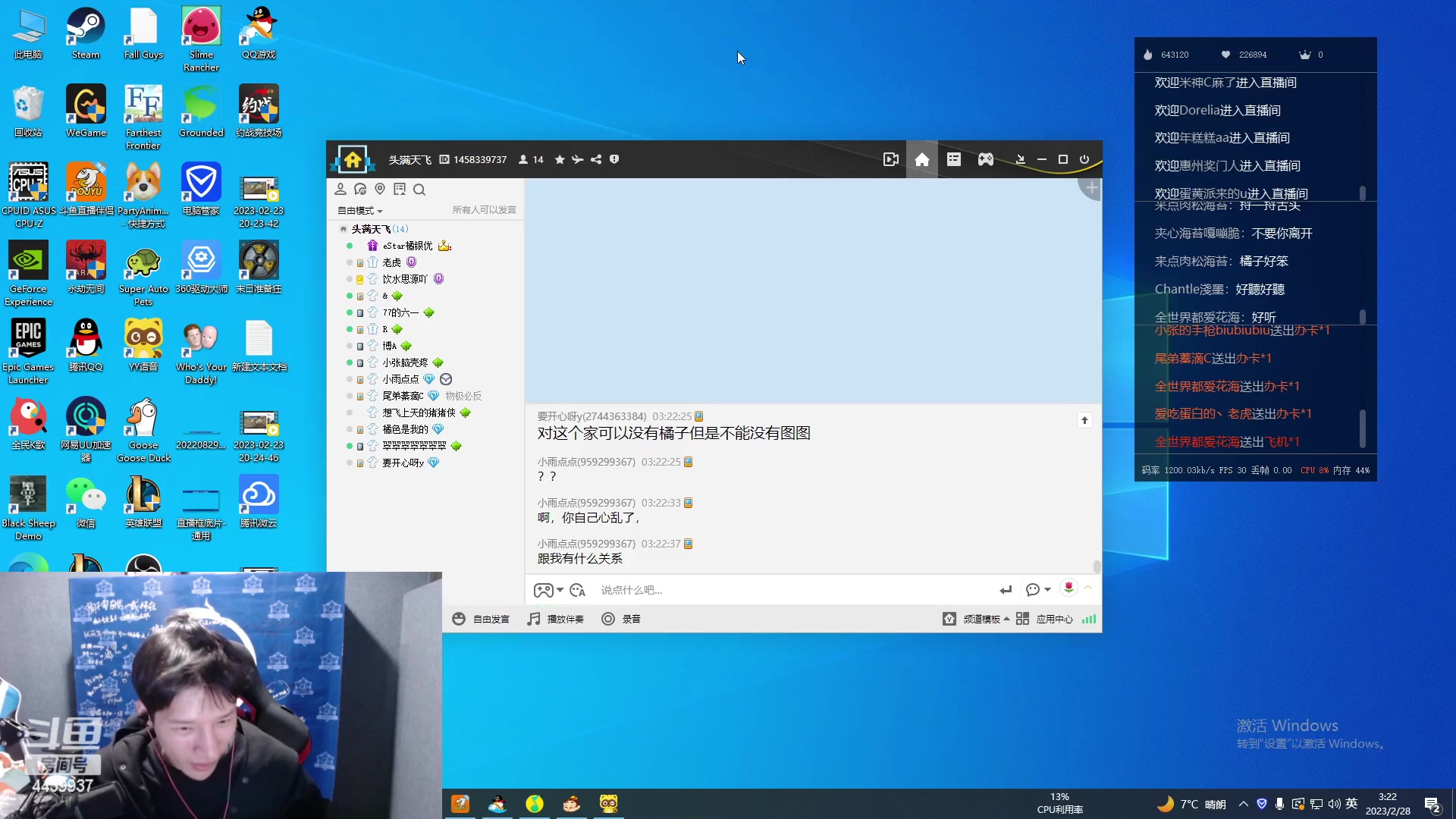Open the gamepad tab in YY title bar
Viewport: 1456px width, 819px height.
pos(986,159)
